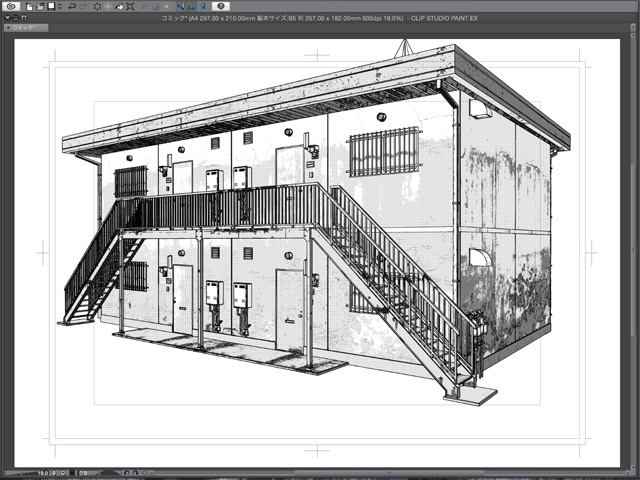
Task: Click the CLIP STUDIO PAINT EX title text
Action: (x=444, y=18)
